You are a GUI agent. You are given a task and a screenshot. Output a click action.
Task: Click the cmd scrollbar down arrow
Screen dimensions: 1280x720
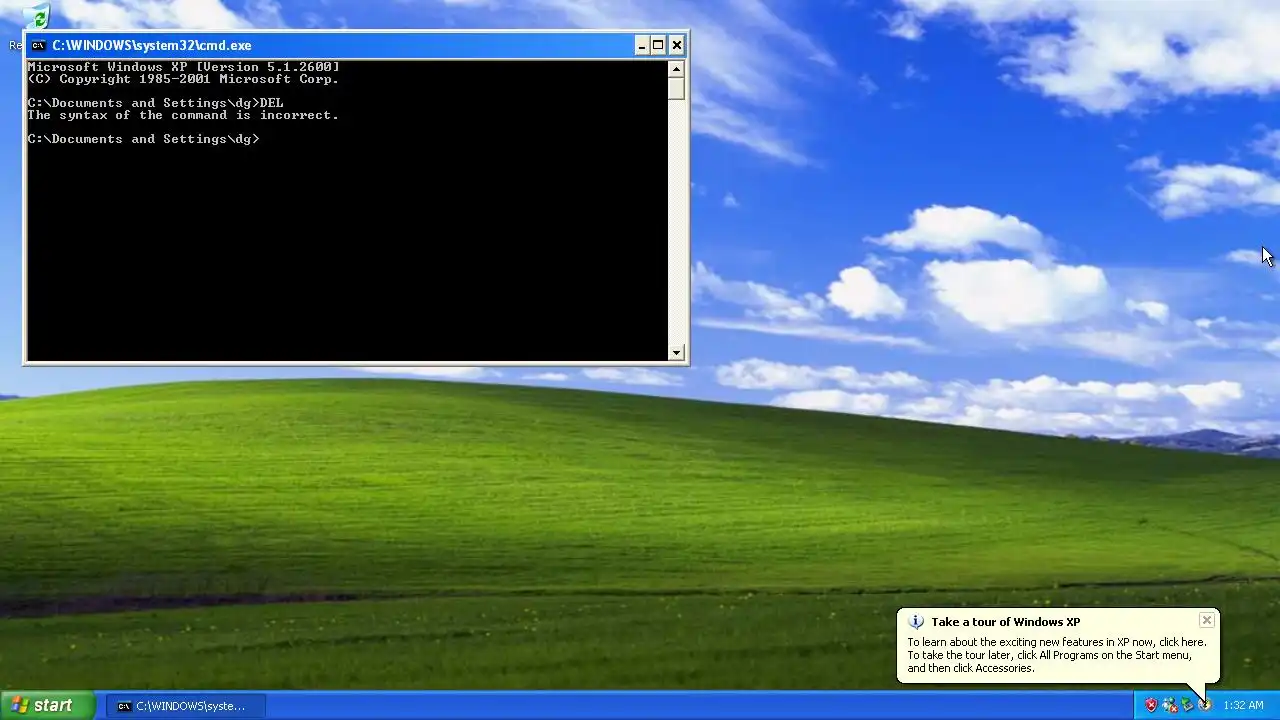[x=677, y=352]
